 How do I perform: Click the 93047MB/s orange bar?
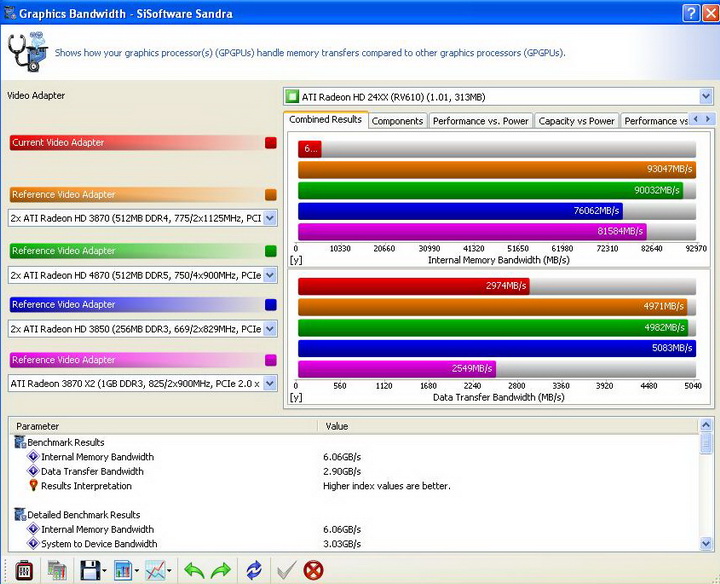(497, 169)
